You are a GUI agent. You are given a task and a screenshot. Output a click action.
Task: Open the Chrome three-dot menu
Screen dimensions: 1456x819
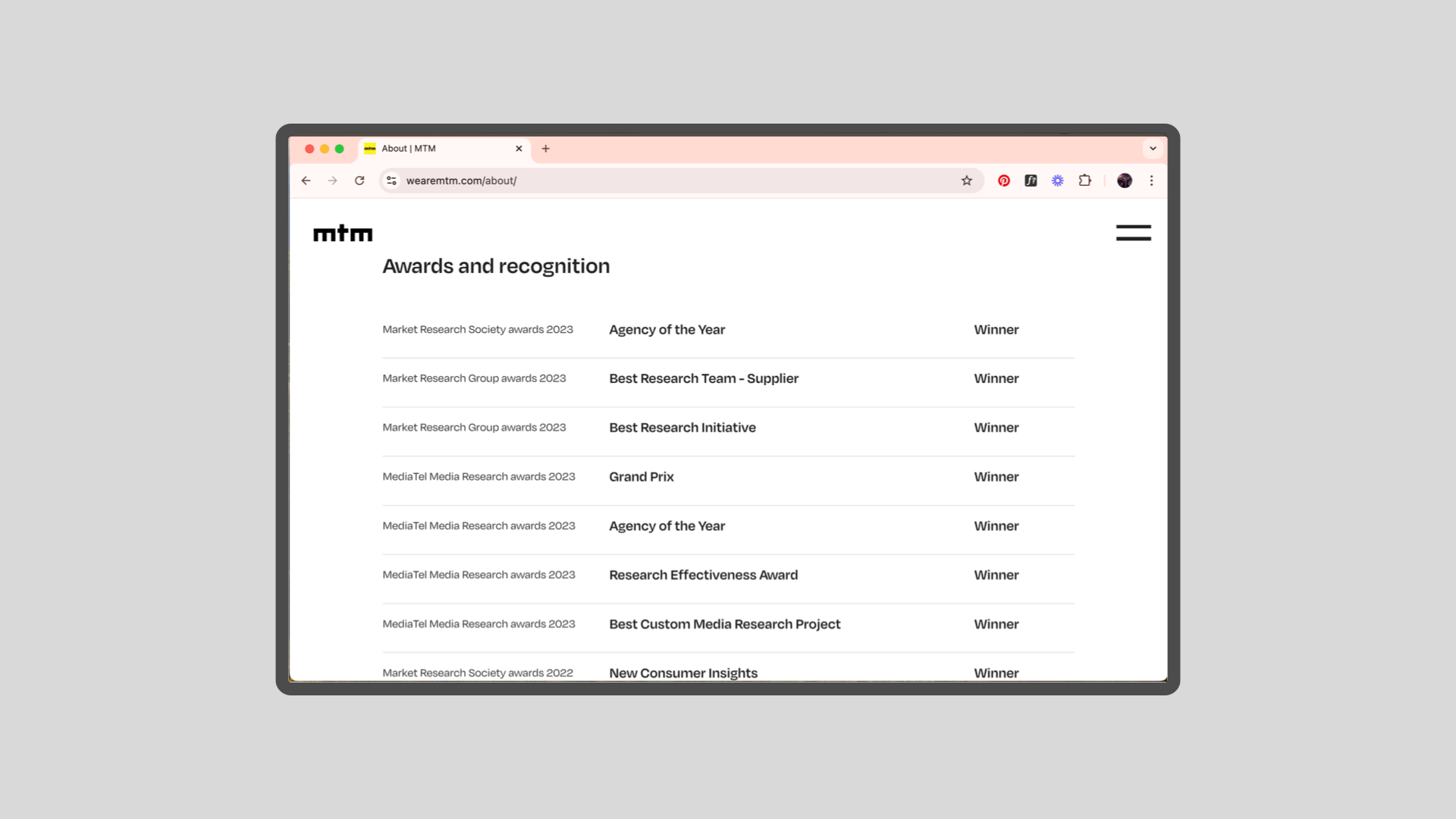(x=1151, y=180)
